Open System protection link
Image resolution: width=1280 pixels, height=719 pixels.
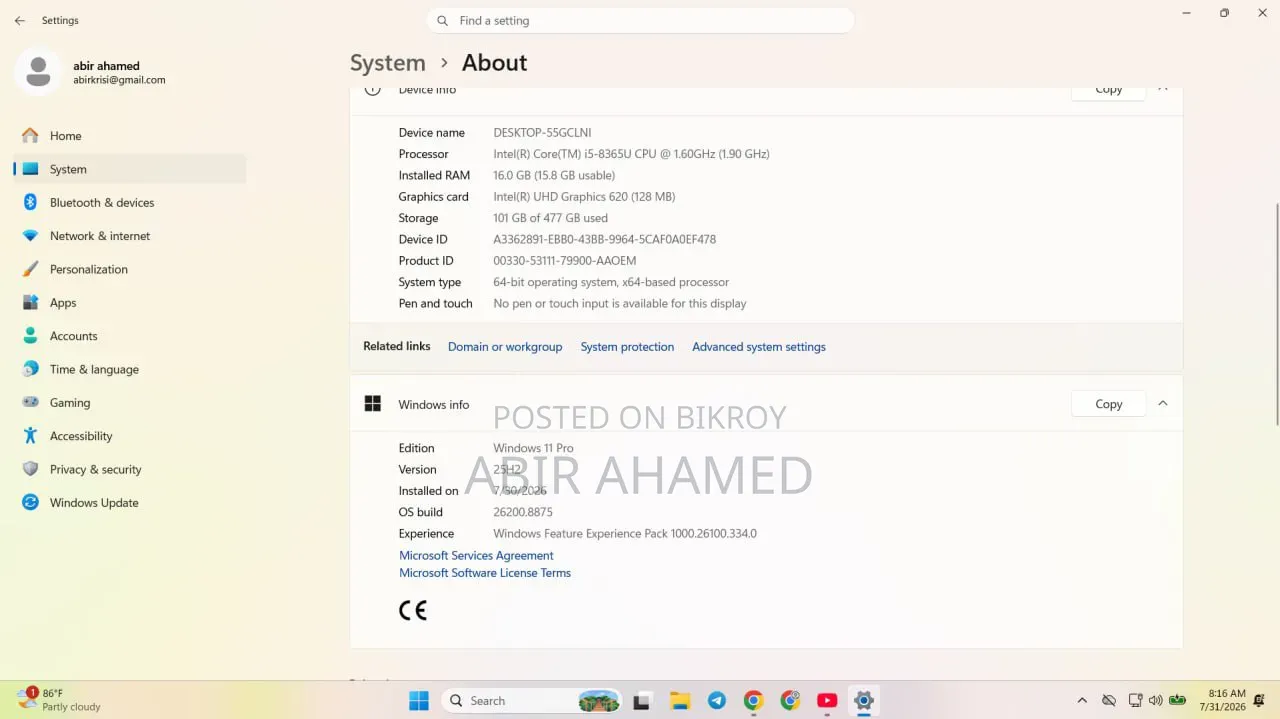point(627,347)
